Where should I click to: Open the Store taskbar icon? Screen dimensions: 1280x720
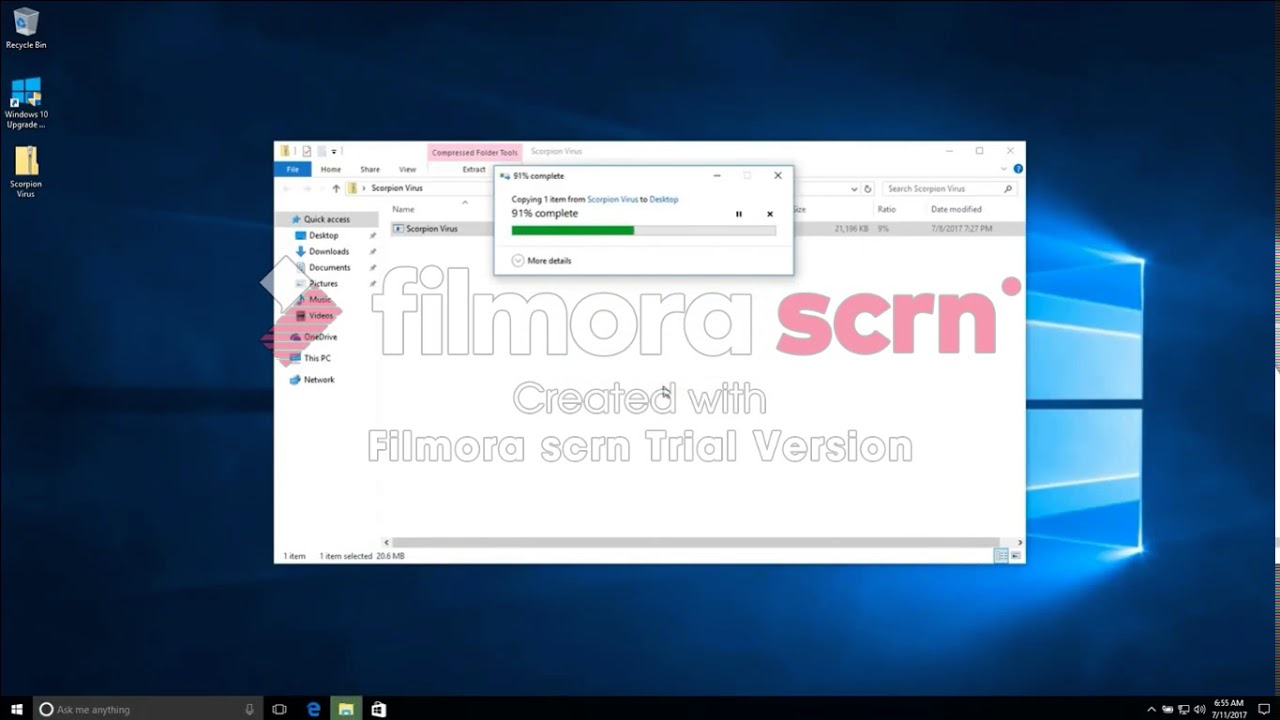(x=378, y=709)
